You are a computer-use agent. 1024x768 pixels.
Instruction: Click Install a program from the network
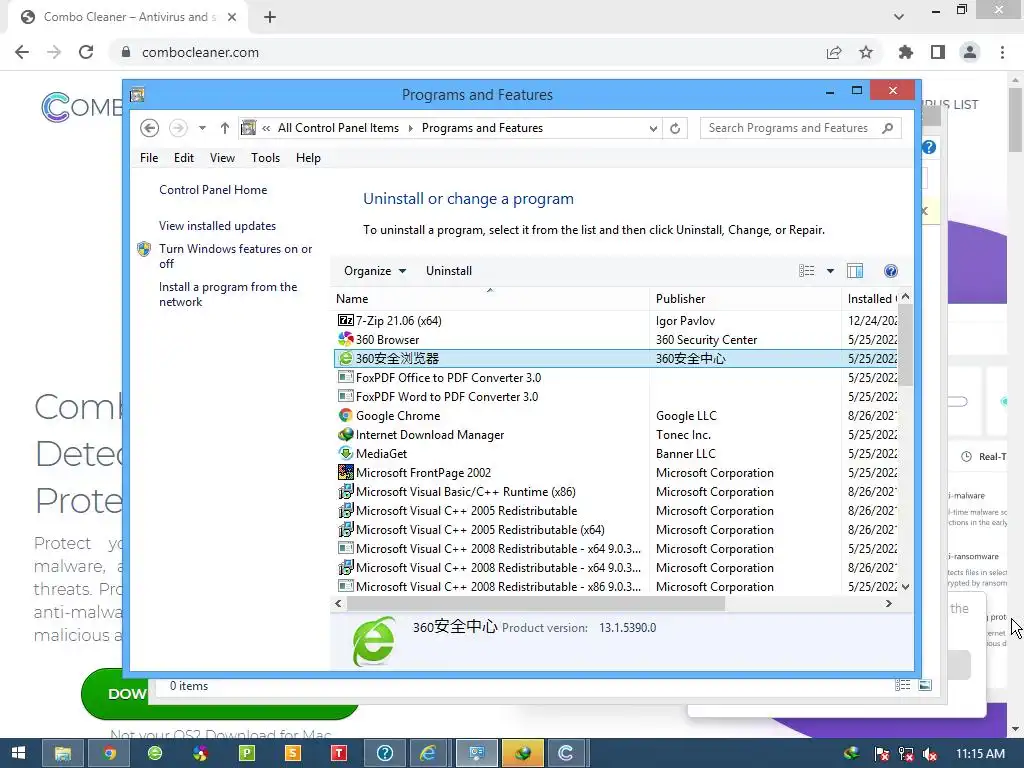228,295
